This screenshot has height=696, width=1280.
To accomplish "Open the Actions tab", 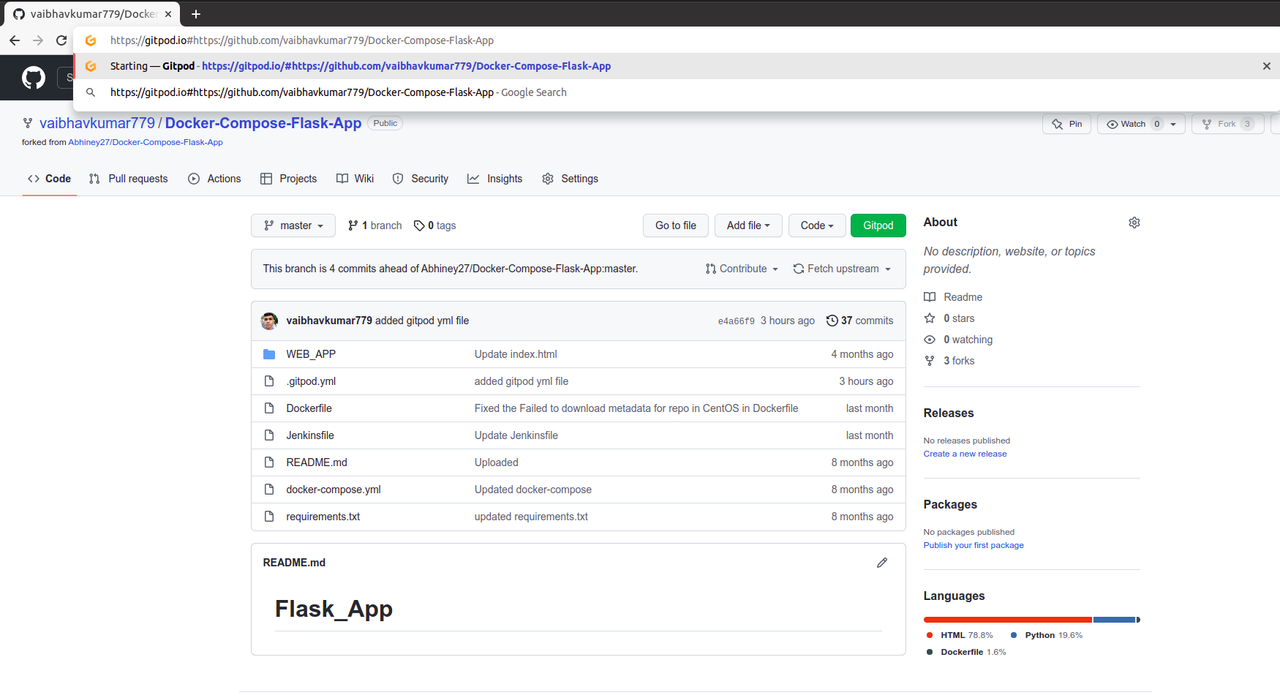I will pyautogui.click(x=214, y=179).
